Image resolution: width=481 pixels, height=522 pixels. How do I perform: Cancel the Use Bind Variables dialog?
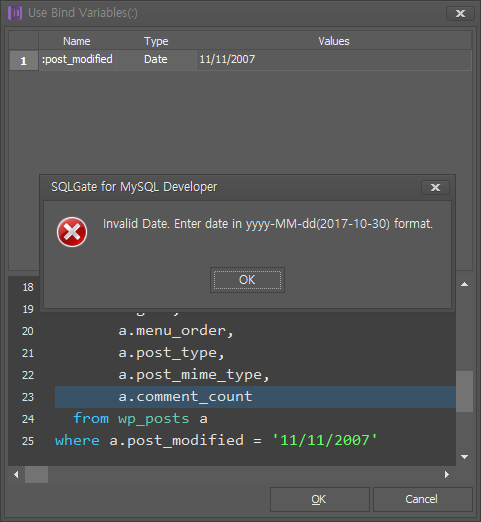(423, 499)
